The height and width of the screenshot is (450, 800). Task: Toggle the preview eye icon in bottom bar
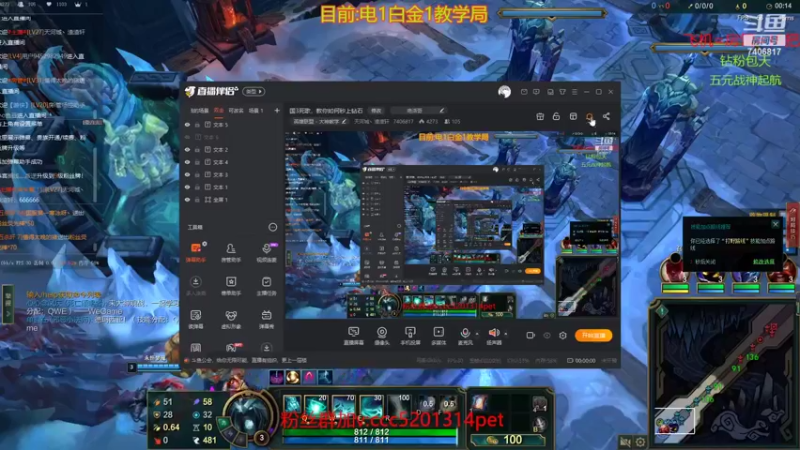point(547,335)
